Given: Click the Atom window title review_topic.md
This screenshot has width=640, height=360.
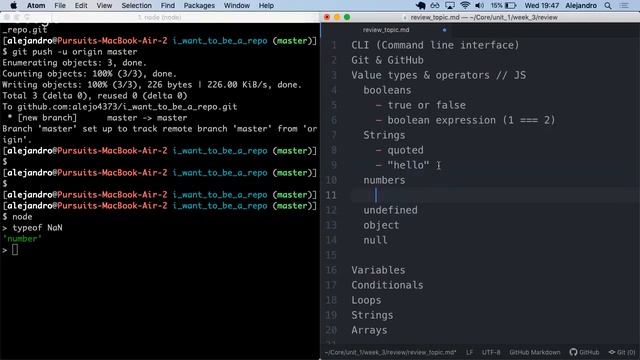Looking at the screenshot, I should pyautogui.click(x=484, y=17).
